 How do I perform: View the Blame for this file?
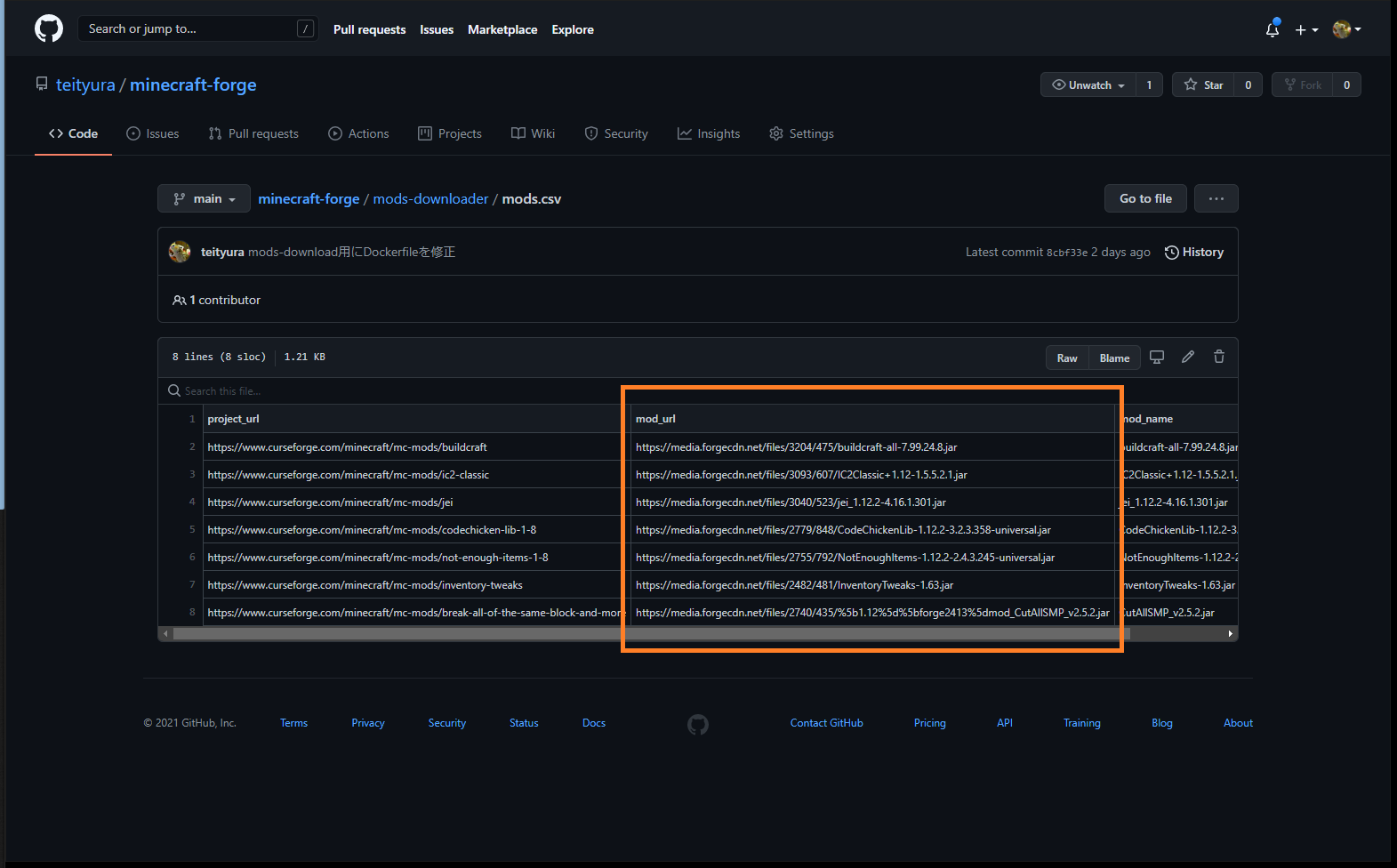coord(1114,358)
